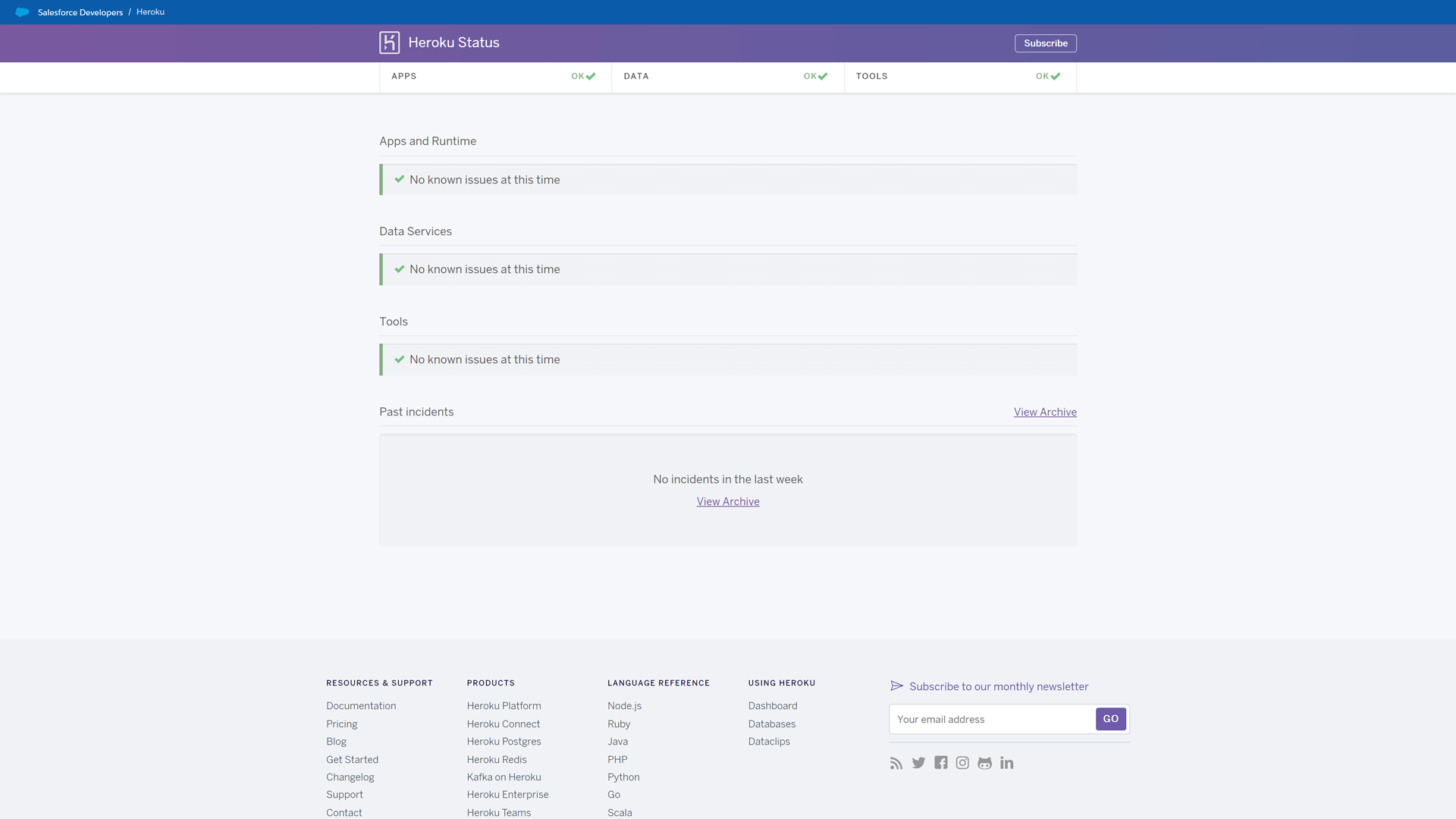1456x819 pixels.
Task: Open the RSS feed icon in footer
Action: pyautogui.click(x=896, y=763)
